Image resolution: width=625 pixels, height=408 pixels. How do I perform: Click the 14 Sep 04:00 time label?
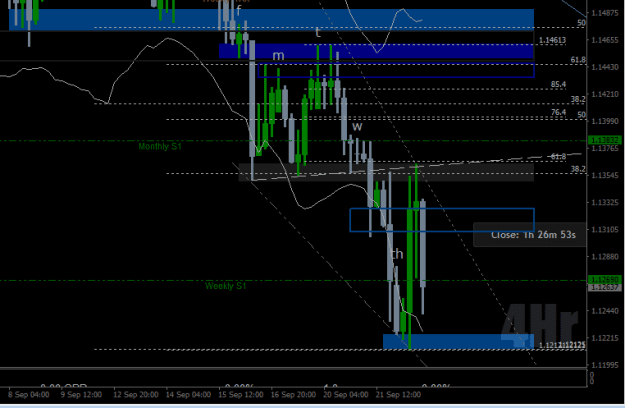pos(188,395)
